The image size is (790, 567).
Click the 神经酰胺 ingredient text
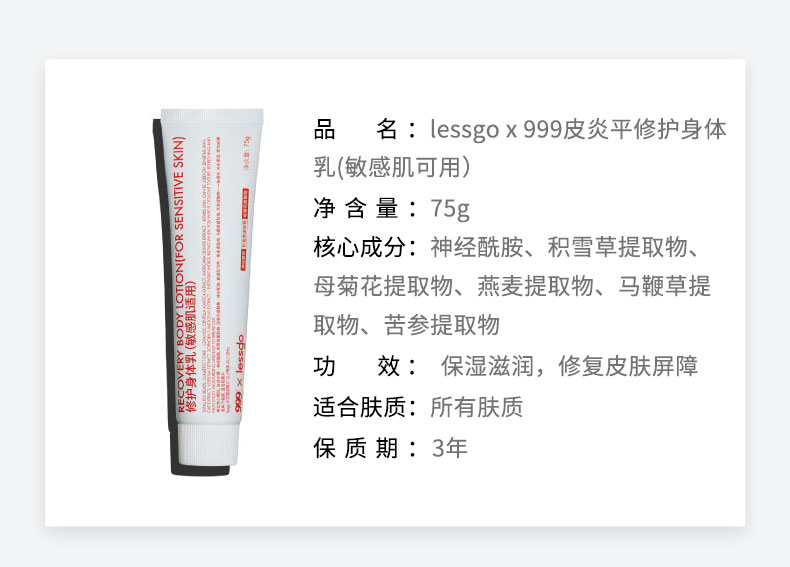pos(477,247)
